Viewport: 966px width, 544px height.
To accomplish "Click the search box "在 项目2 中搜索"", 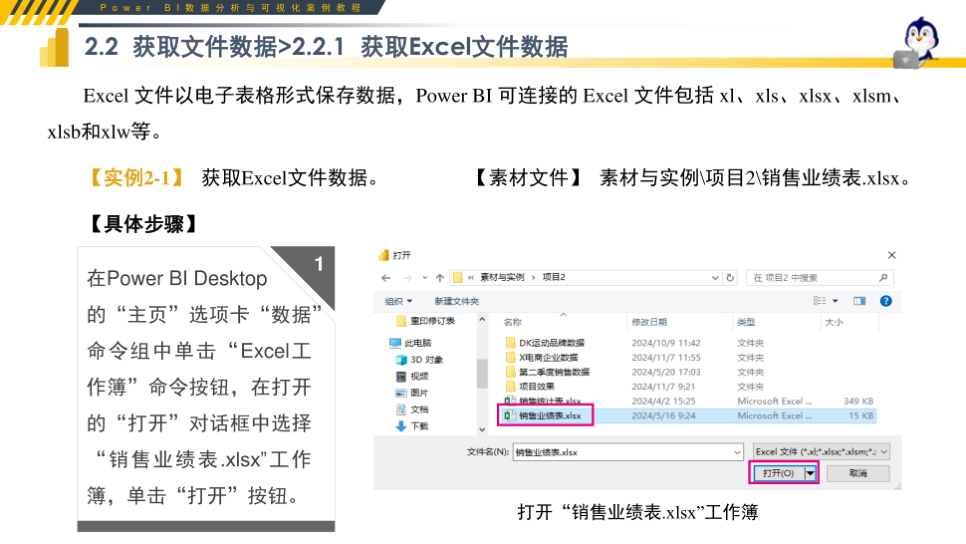I will (x=819, y=278).
